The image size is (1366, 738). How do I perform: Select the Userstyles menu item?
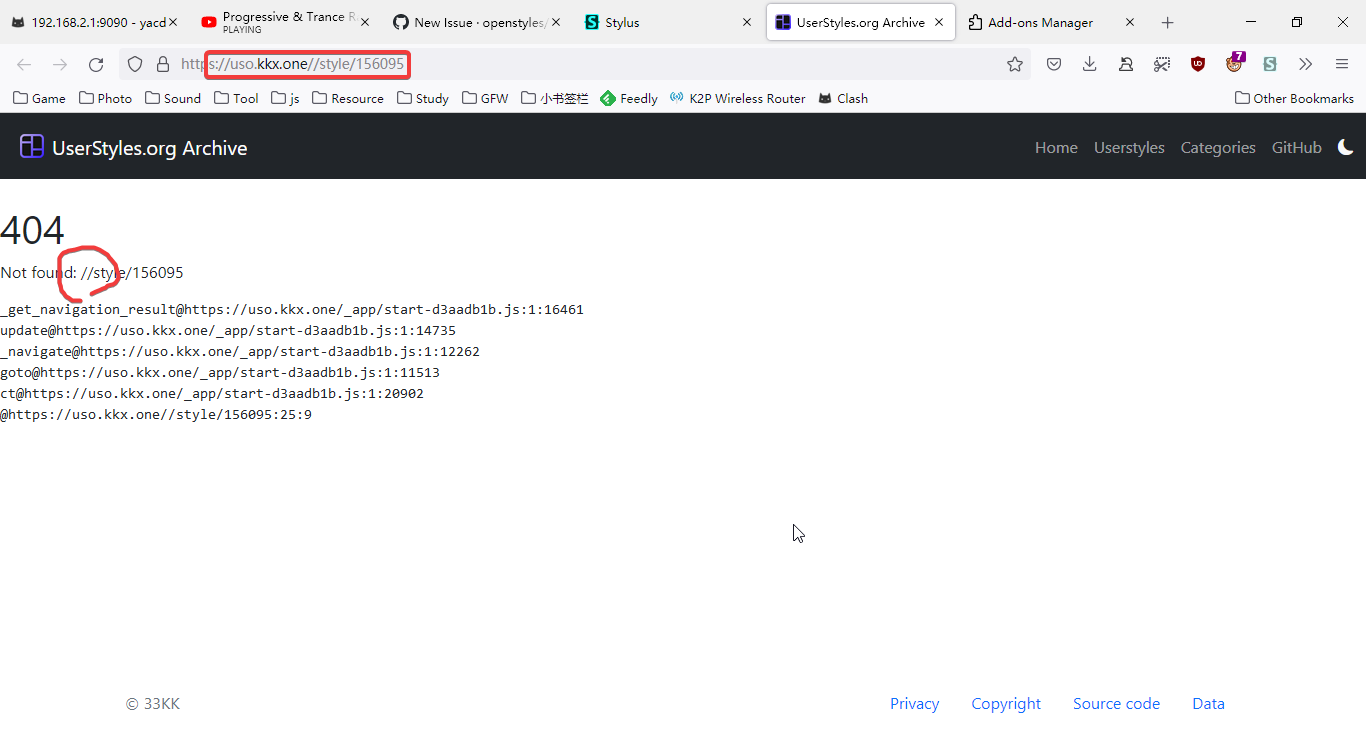coord(1129,146)
